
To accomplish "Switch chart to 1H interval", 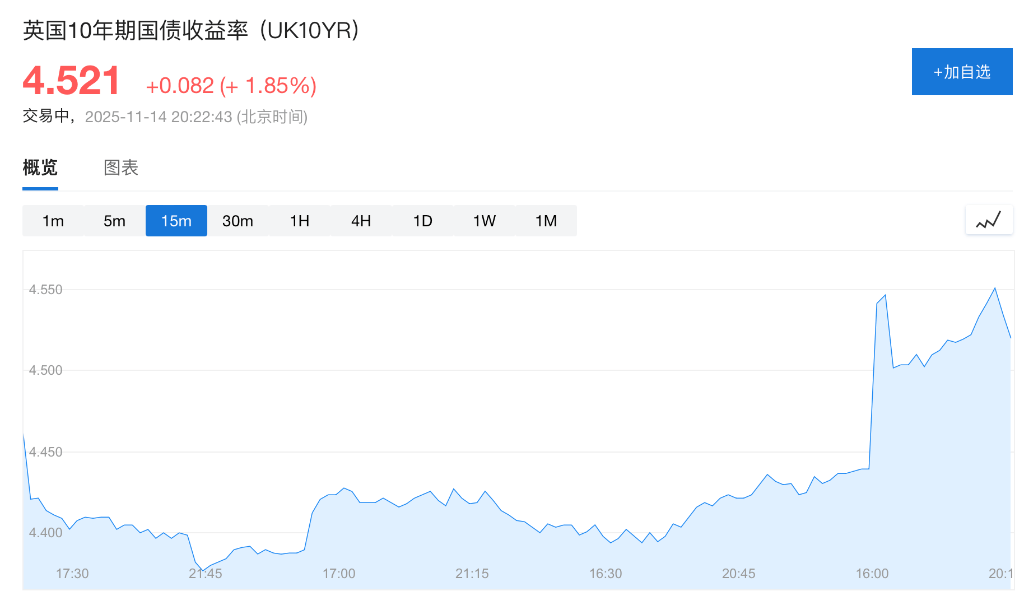I will pyautogui.click(x=299, y=221).
